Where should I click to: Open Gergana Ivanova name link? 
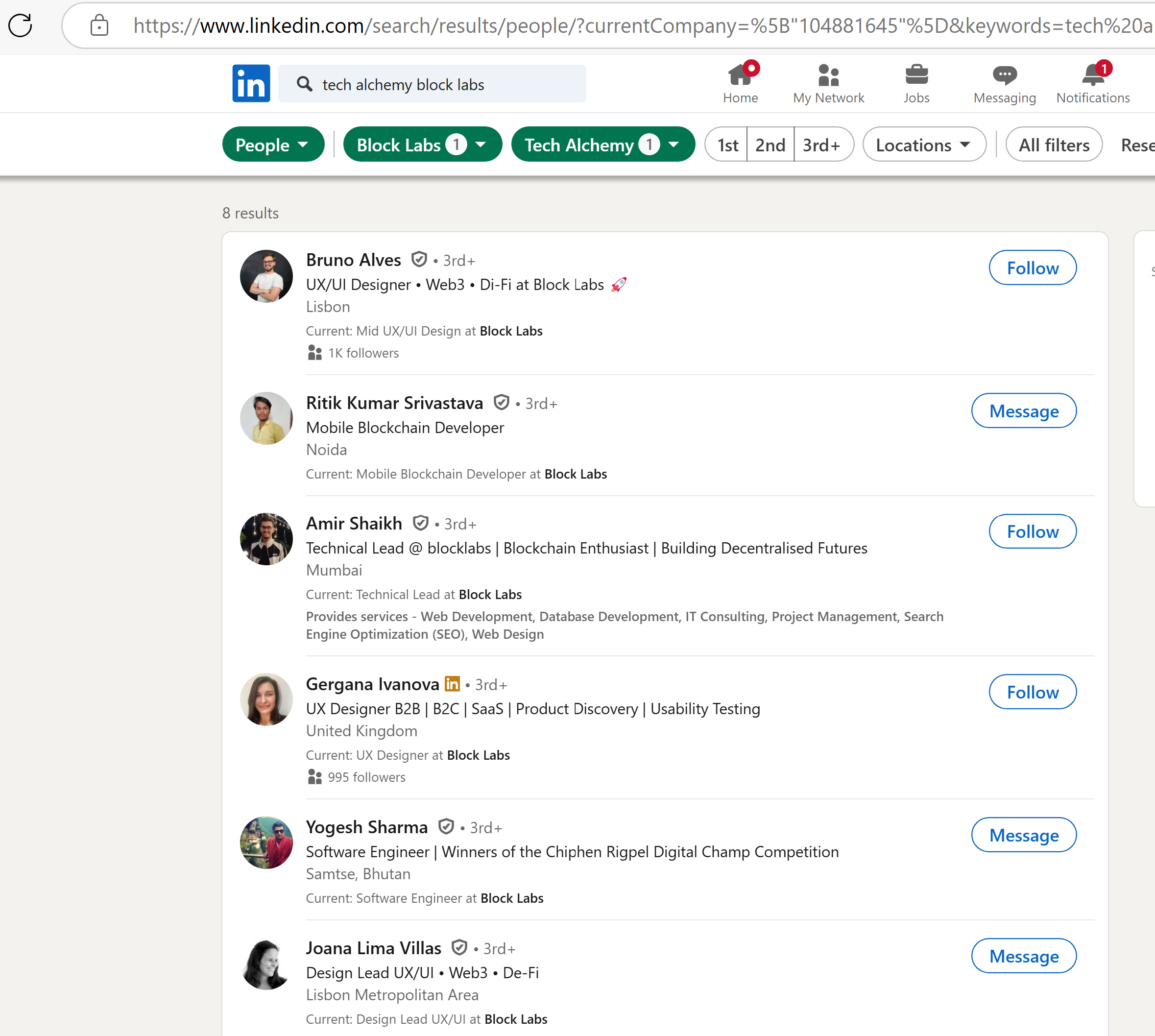[372, 684]
